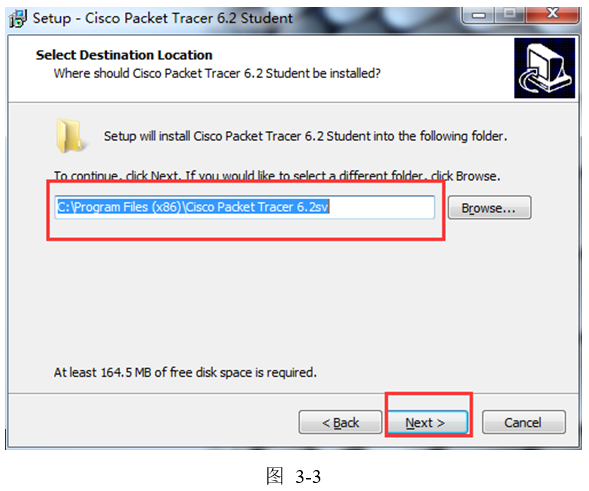This screenshot has width=589, height=491.
Task: Go back with the Back button
Action: [x=340, y=423]
